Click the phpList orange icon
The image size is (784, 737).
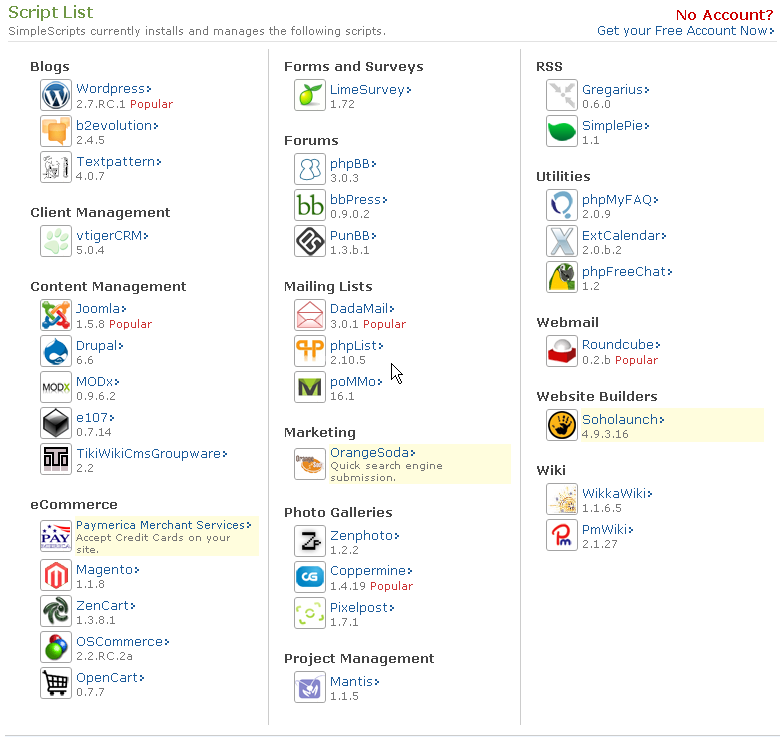[310, 351]
